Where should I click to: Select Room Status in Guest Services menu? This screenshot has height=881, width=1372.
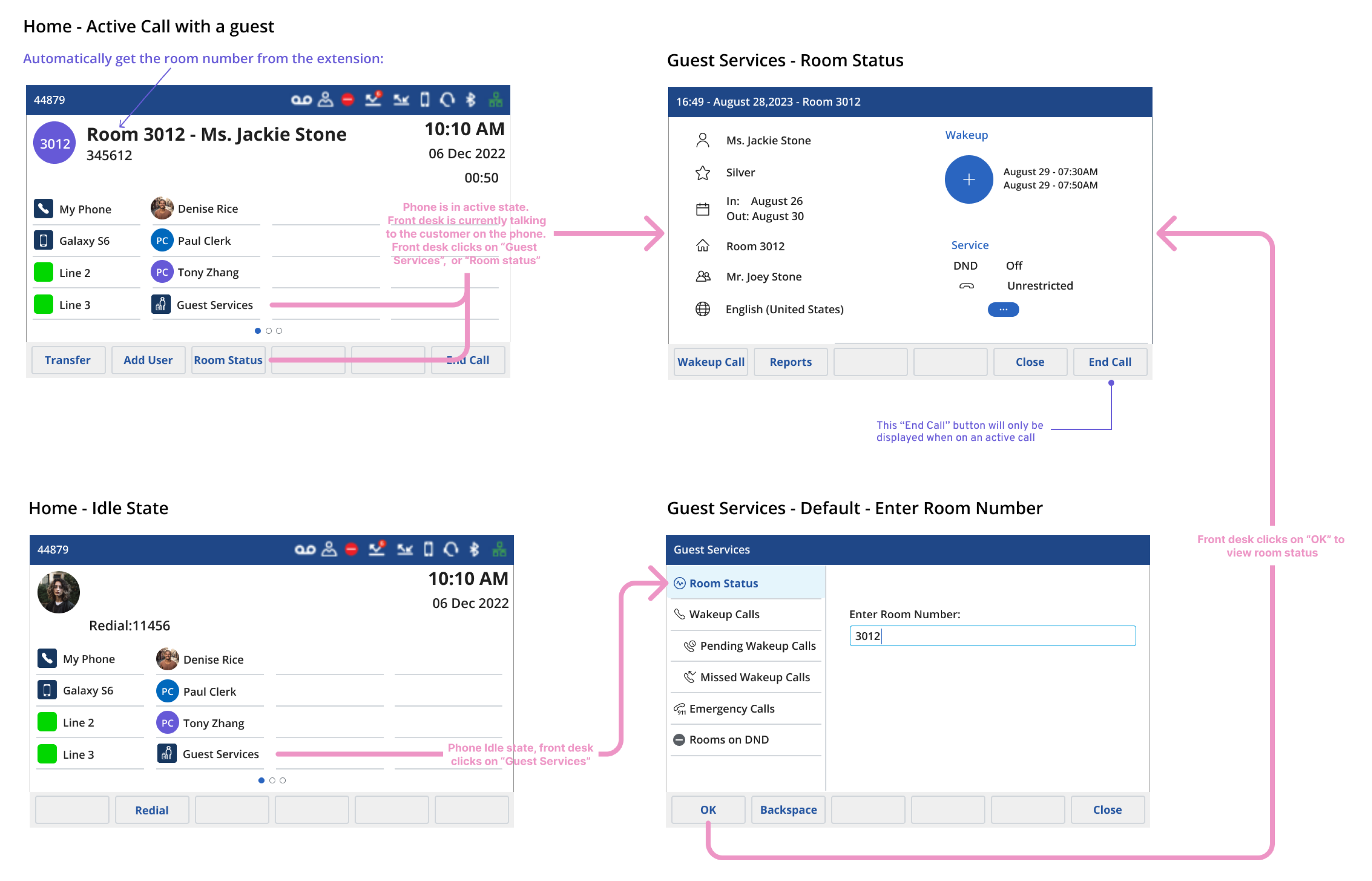tap(723, 584)
